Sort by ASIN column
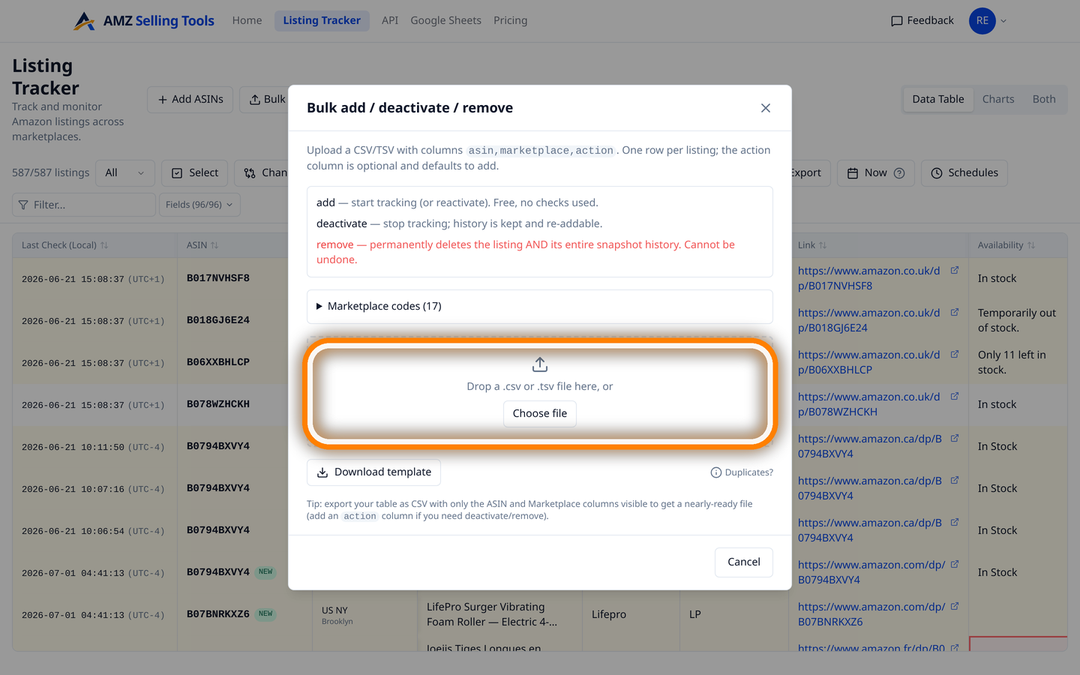Screen dimensions: 1080x675 (x=202, y=245)
